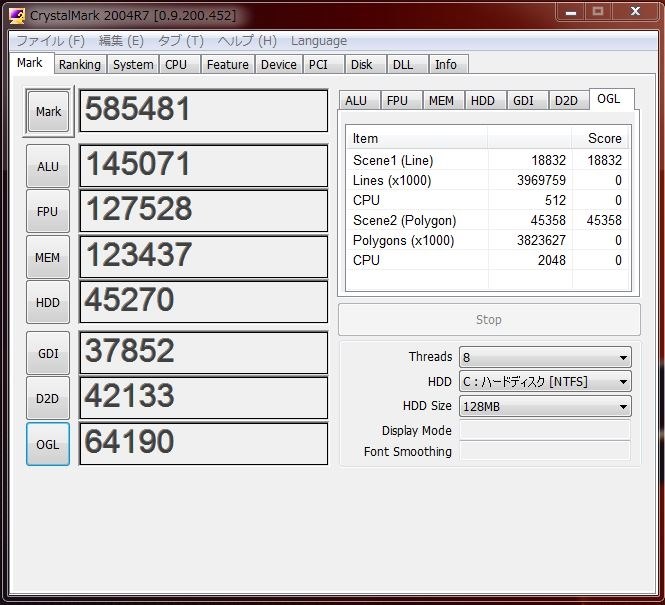This screenshot has width=665, height=605.
Task: Click the D2D score 42133
Action: pos(204,398)
